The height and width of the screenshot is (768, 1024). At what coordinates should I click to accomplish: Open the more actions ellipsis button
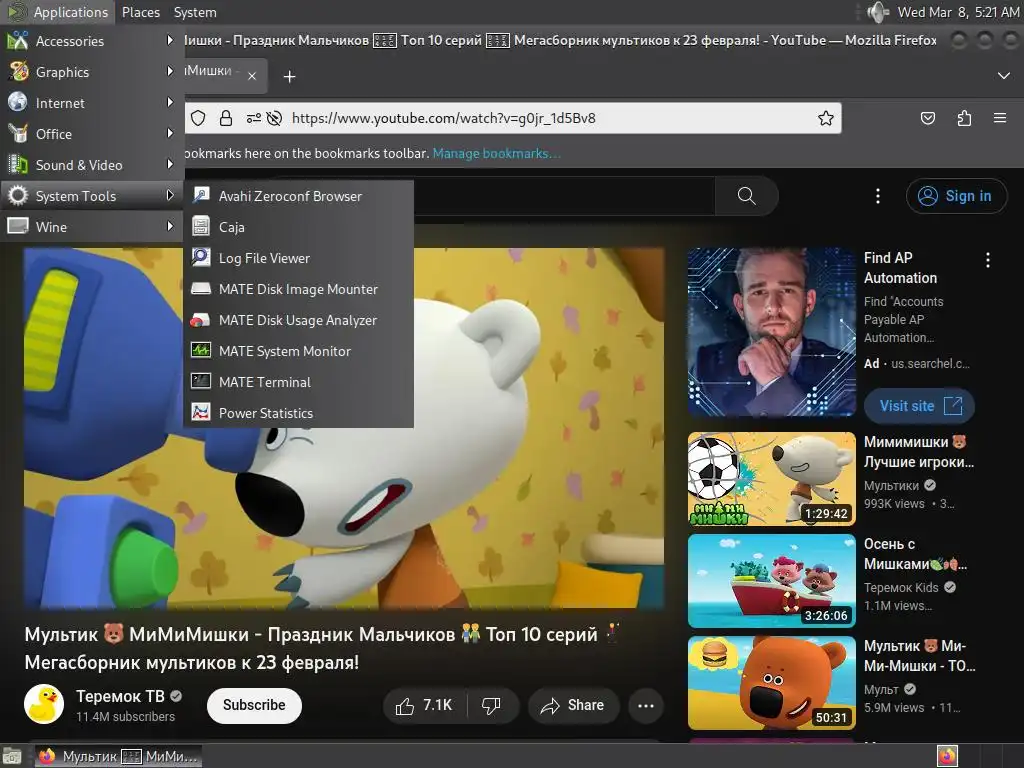point(646,705)
